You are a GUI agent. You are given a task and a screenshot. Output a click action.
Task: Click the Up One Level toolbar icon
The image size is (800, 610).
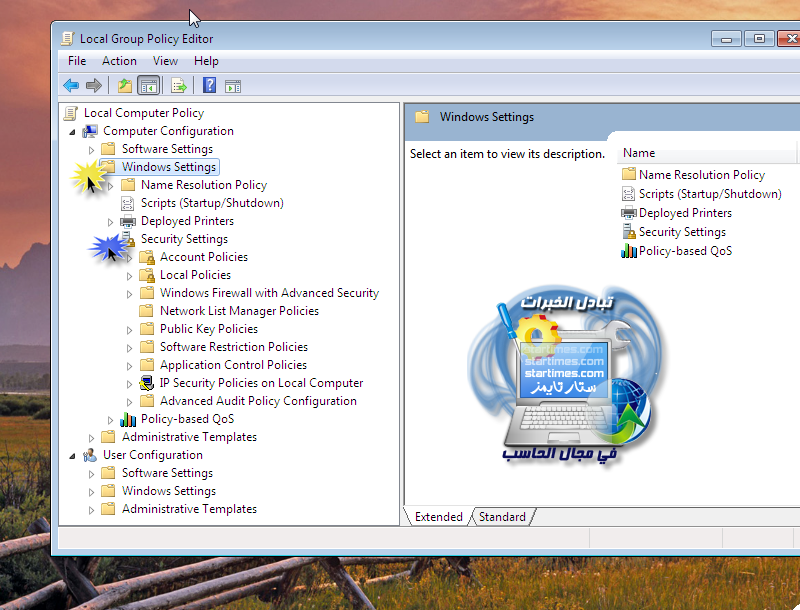(125, 86)
